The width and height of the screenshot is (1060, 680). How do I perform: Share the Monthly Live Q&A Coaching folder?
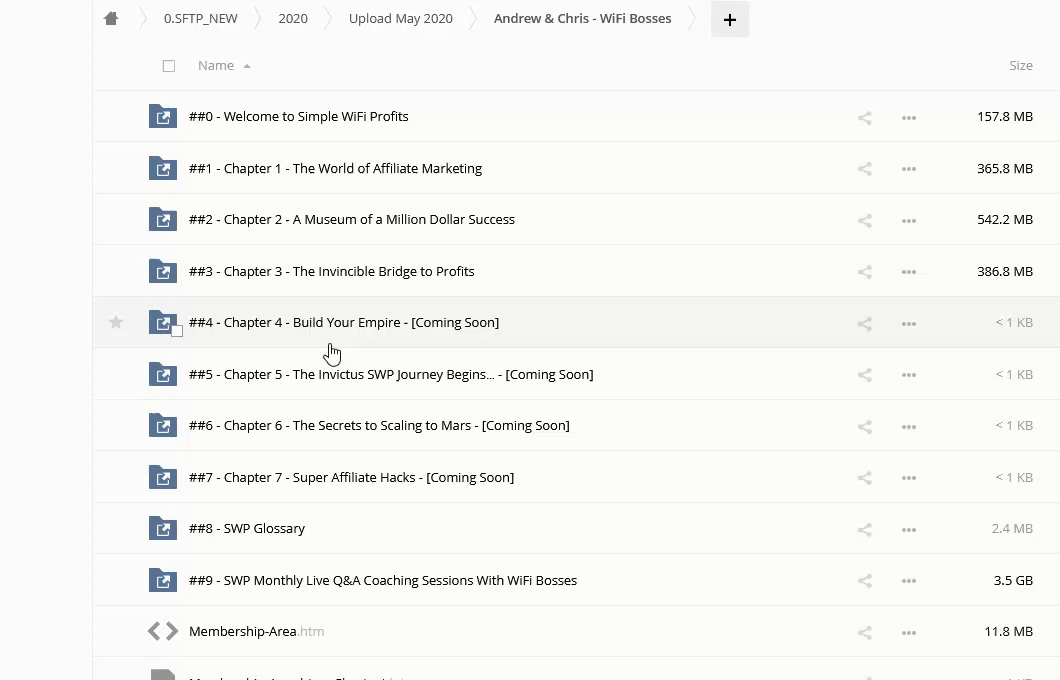point(864,581)
